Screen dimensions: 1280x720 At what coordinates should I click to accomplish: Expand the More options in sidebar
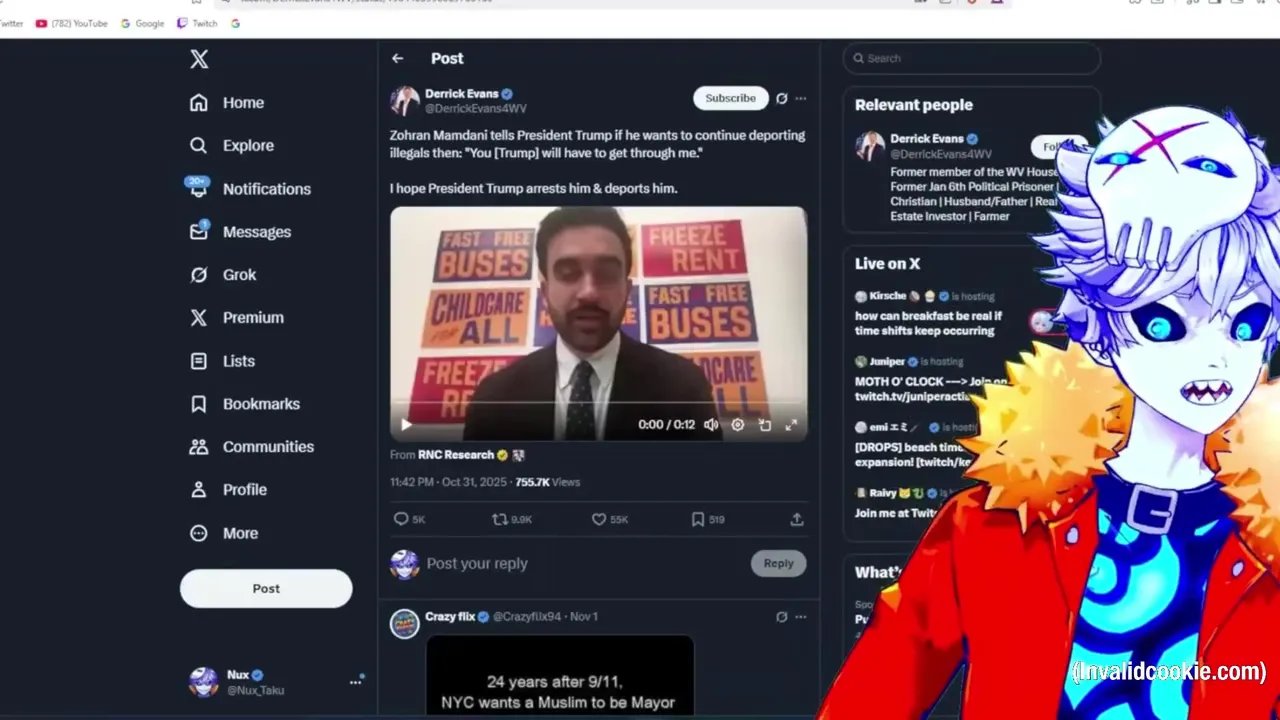click(224, 534)
